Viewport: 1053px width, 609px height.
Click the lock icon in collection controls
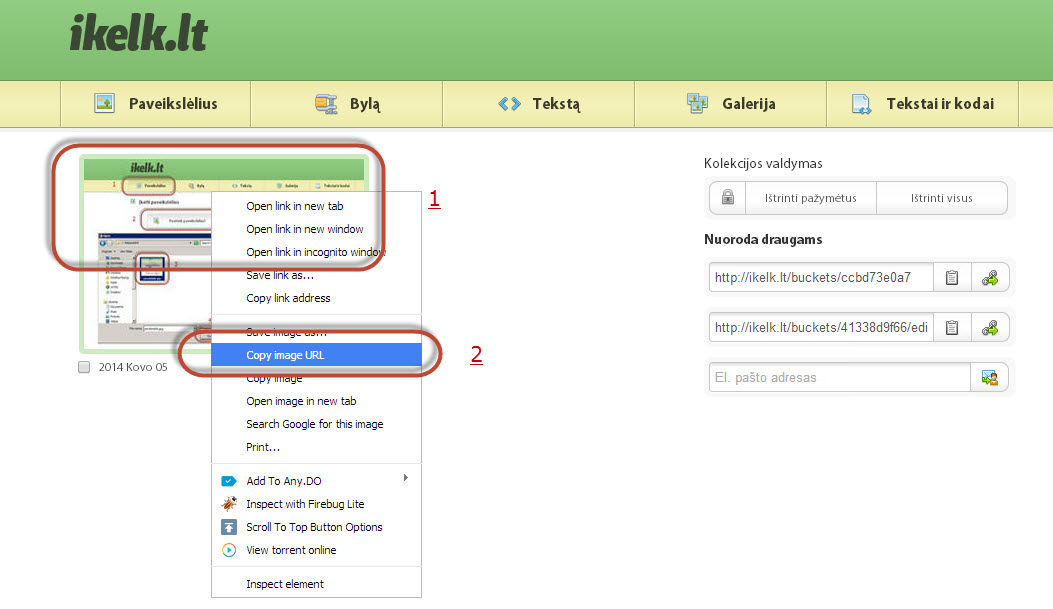point(727,197)
